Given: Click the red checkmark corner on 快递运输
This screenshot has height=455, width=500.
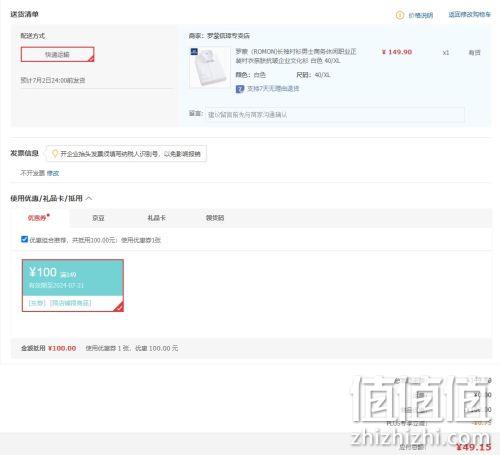Looking at the screenshot, I should [x=91, y=59].
